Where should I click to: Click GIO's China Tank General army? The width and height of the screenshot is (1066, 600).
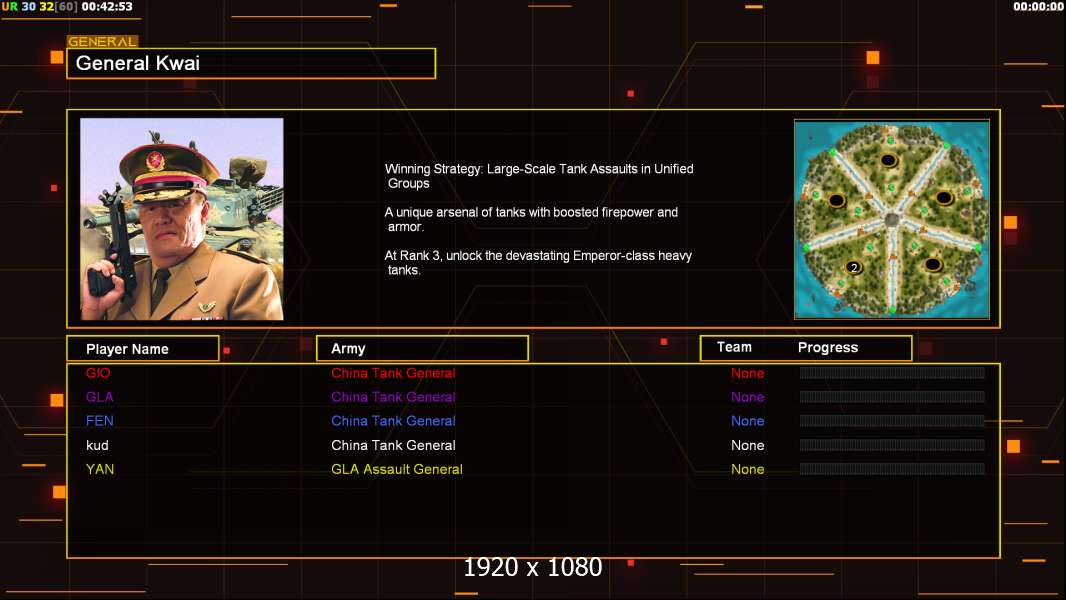point(393,373)
